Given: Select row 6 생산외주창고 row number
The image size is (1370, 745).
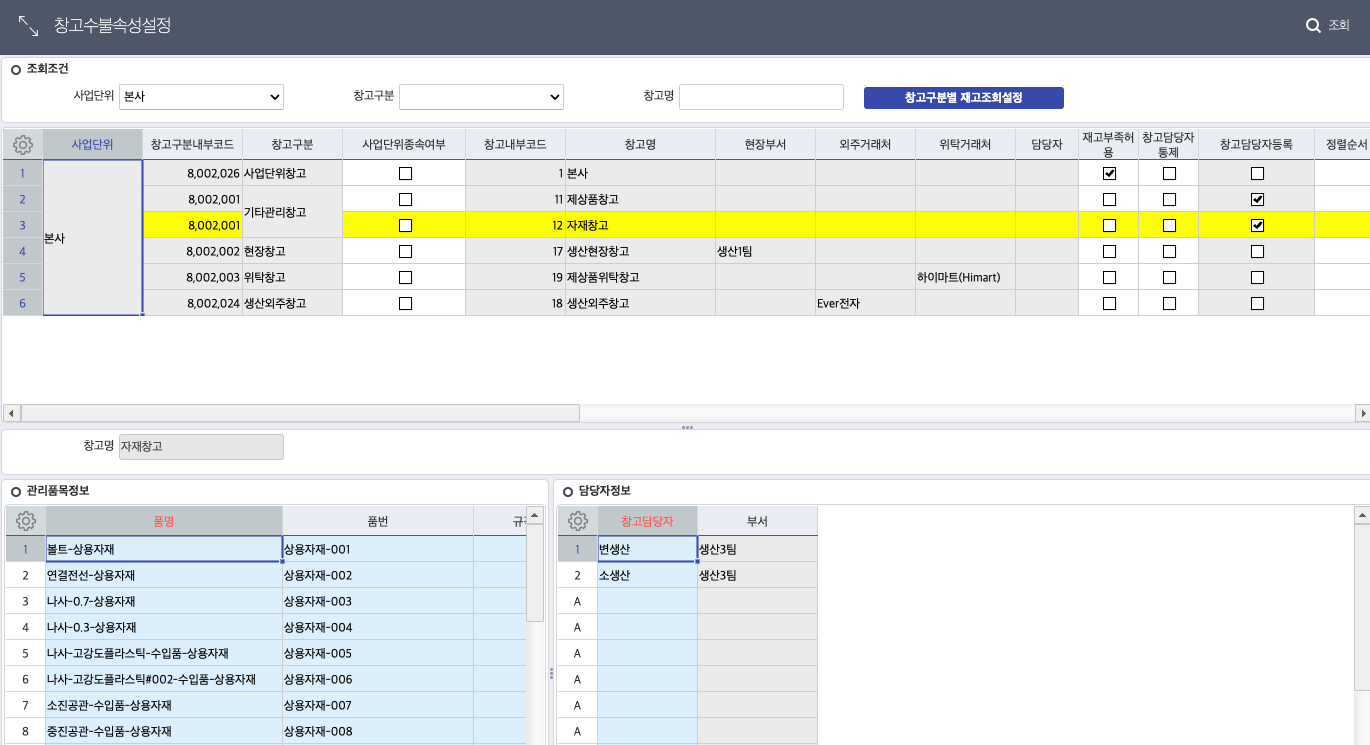Looking at the screenshot, I should (22, 303).
